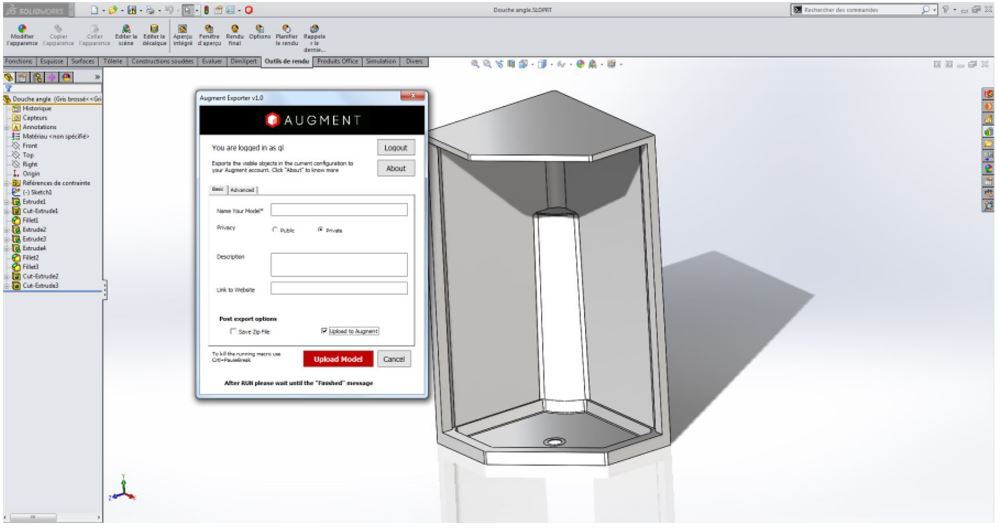The image size is (998, 529).
Task: Open Editer la décalque tool
Action: point(154,35)
